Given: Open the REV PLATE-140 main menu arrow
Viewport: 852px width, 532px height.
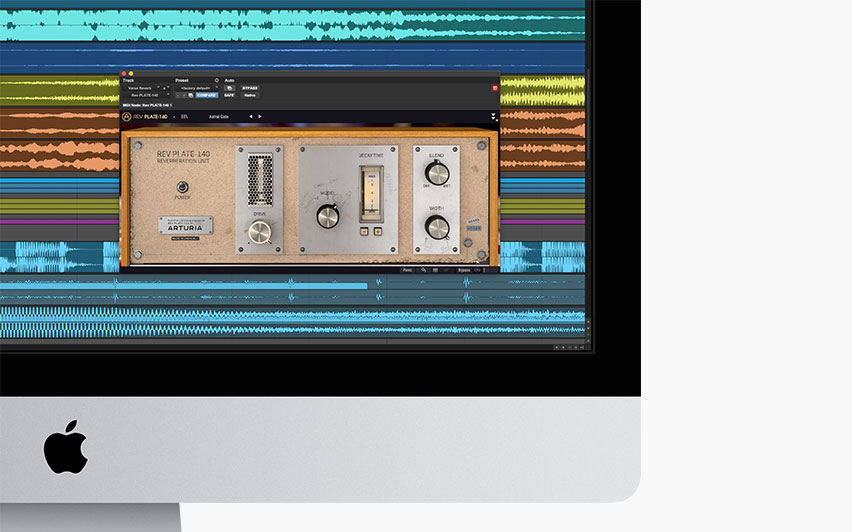Looking at the screenshot, I should click(174, 117).
